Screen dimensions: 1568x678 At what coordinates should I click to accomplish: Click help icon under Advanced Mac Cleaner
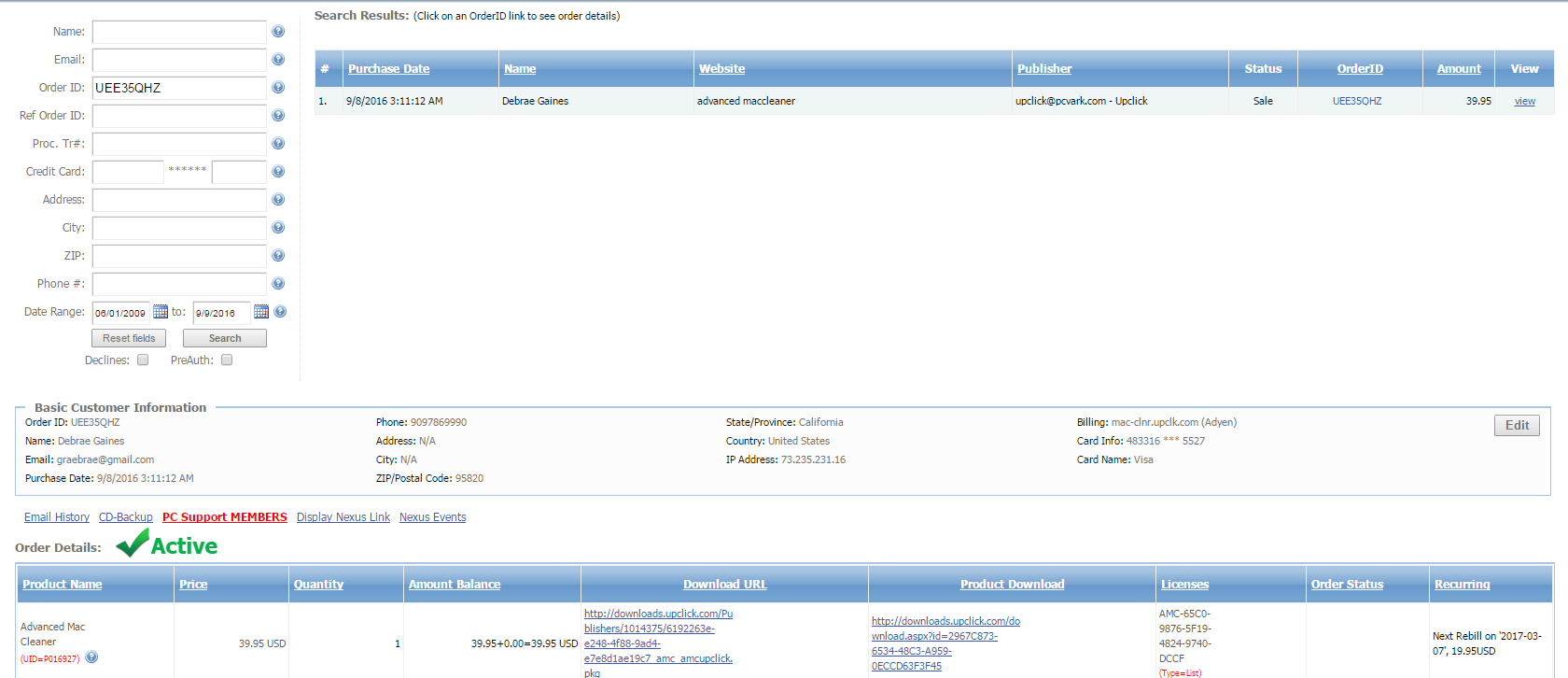pos(91,657)
